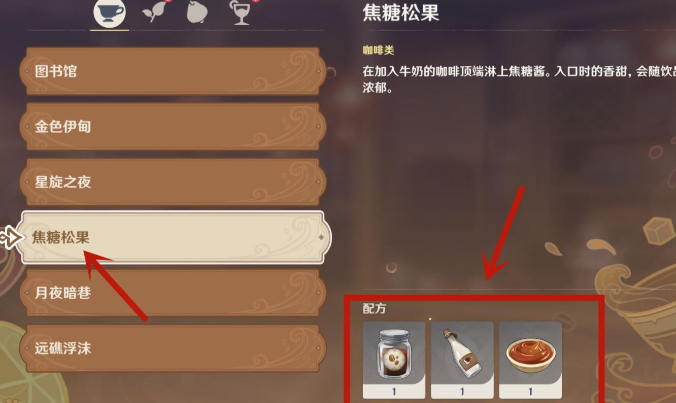Image resolution: width=676 pixels, height=403 pixels.
Task: Pick the 星旋之夜 drink recipe
Action: click(172, 182)
